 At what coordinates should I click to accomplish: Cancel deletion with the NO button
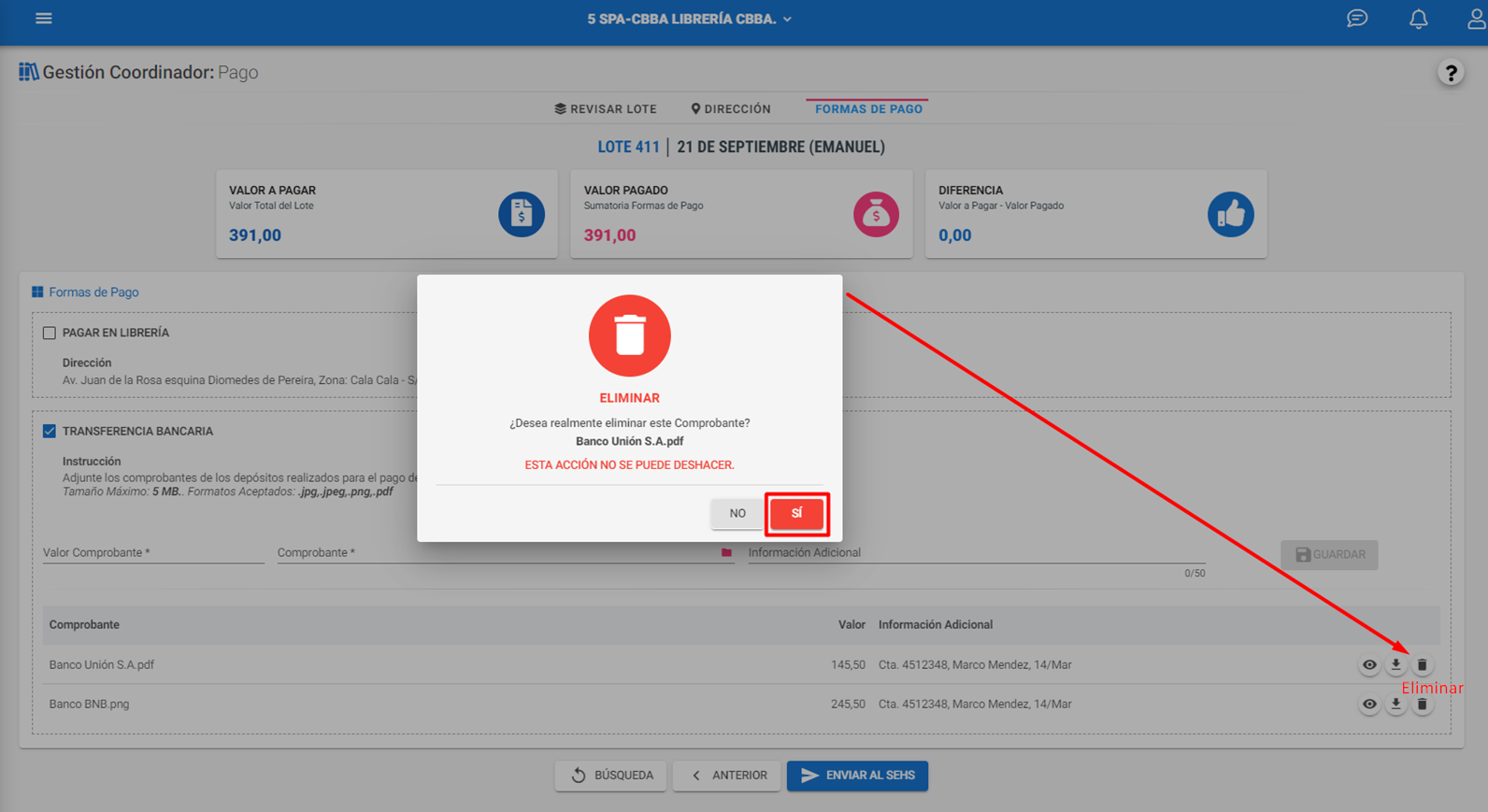(737, 513)
